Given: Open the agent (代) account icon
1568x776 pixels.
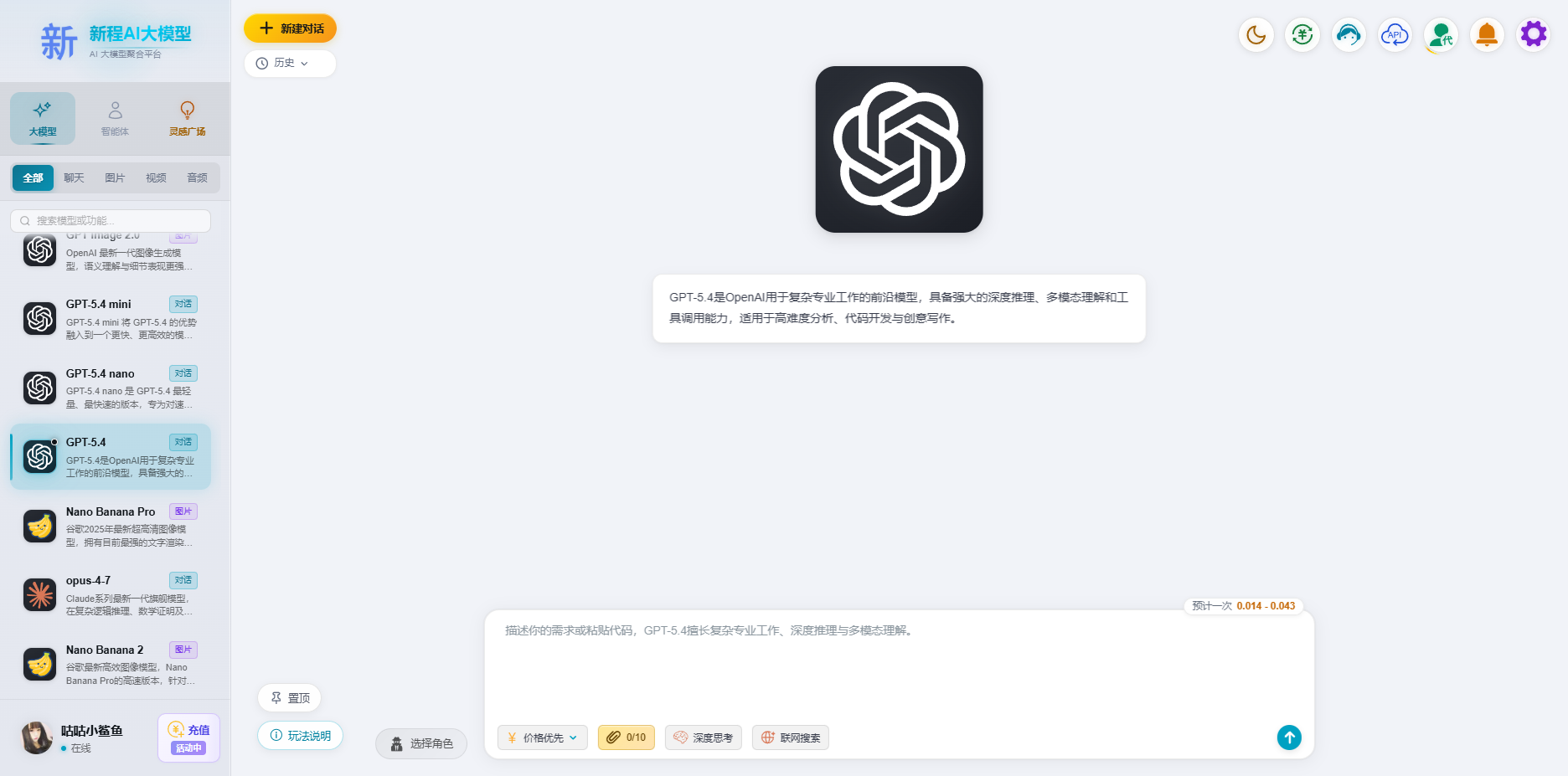Looking at the screenshot, I should coord(1441,34).
